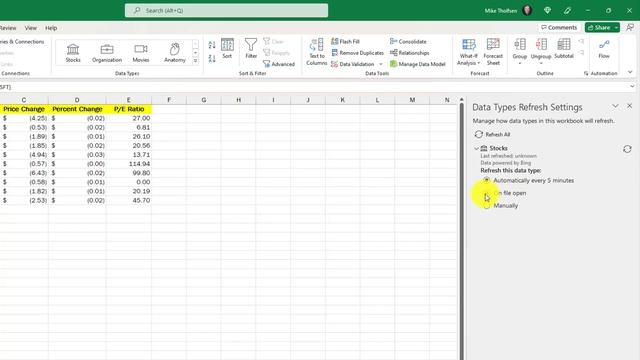
Task: Select the Price Change header cell
Action: (24, 109)
